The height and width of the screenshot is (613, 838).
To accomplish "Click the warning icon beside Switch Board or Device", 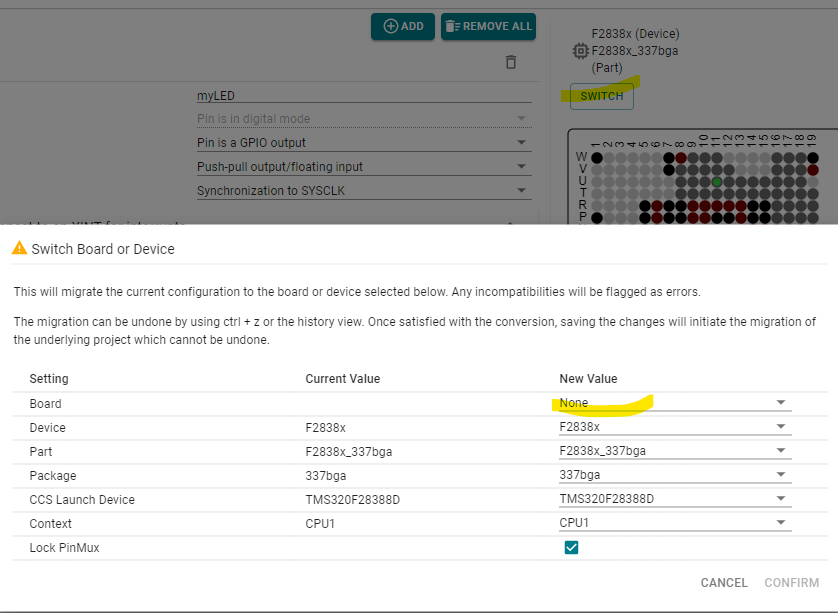I will pyautogui.click(x=20, y=248).
